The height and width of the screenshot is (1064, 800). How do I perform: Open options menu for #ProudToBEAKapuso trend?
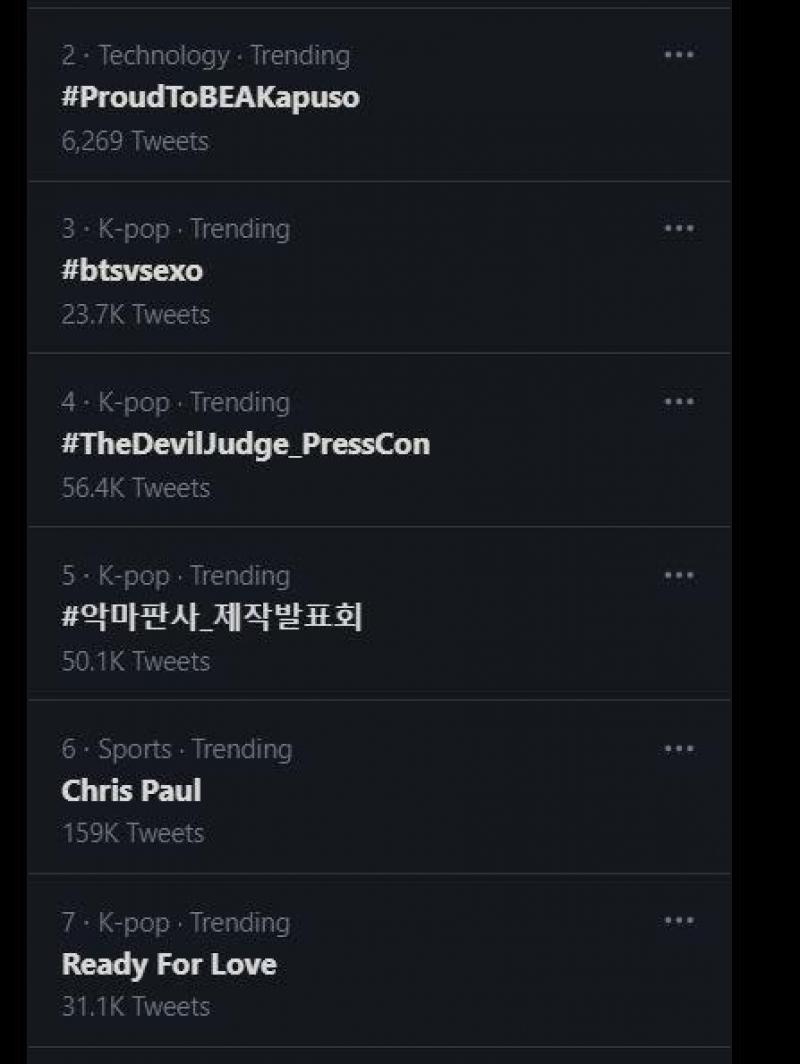coord(679,55)
